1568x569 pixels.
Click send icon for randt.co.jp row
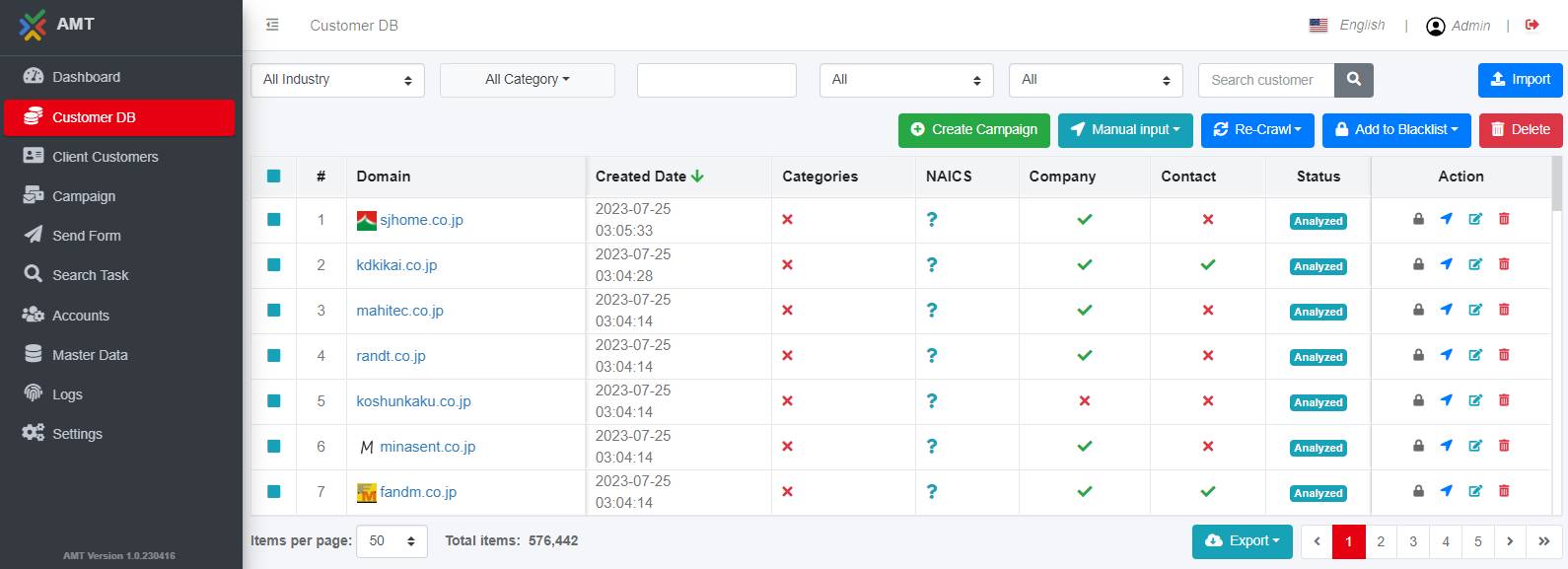1447,355
